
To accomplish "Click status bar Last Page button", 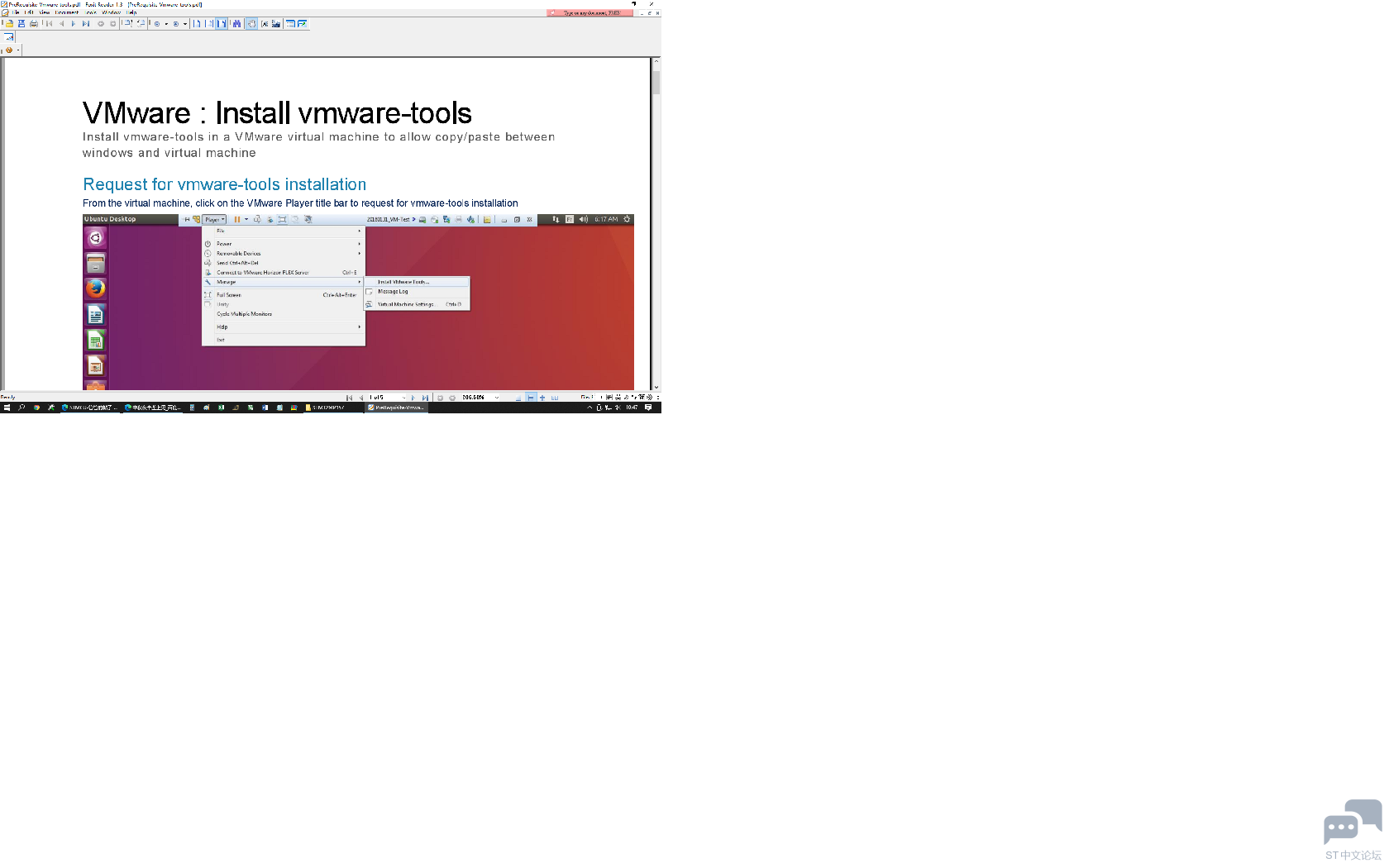I will [x=425, y=398].
